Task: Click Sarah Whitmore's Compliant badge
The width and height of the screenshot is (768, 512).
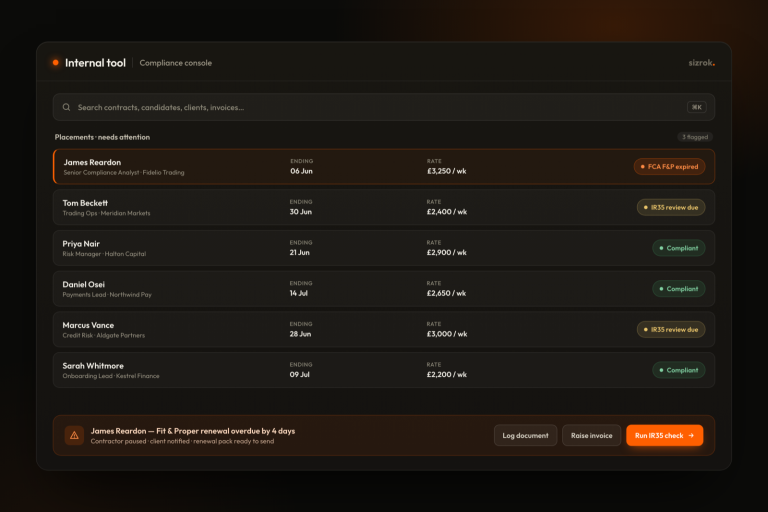Action: 678,370
